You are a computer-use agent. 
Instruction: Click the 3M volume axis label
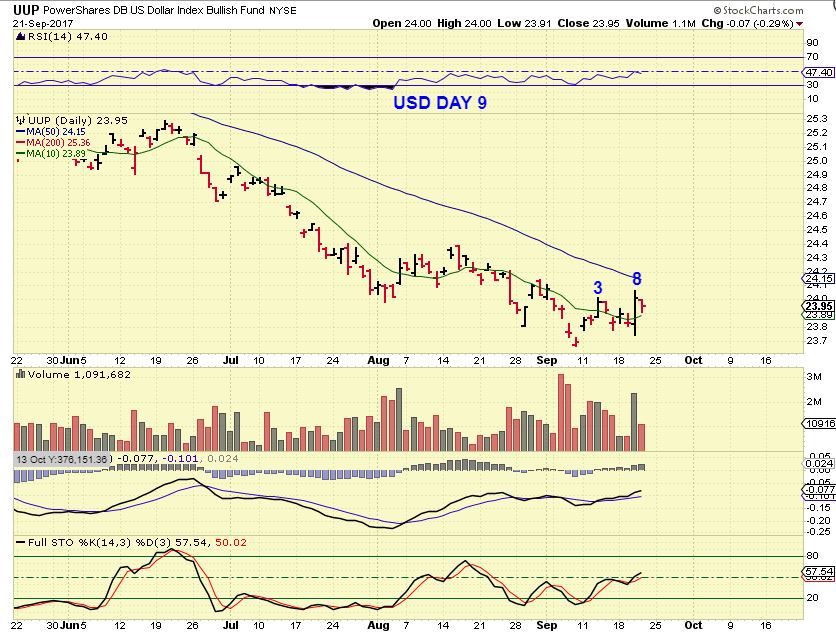coord(814,376)
